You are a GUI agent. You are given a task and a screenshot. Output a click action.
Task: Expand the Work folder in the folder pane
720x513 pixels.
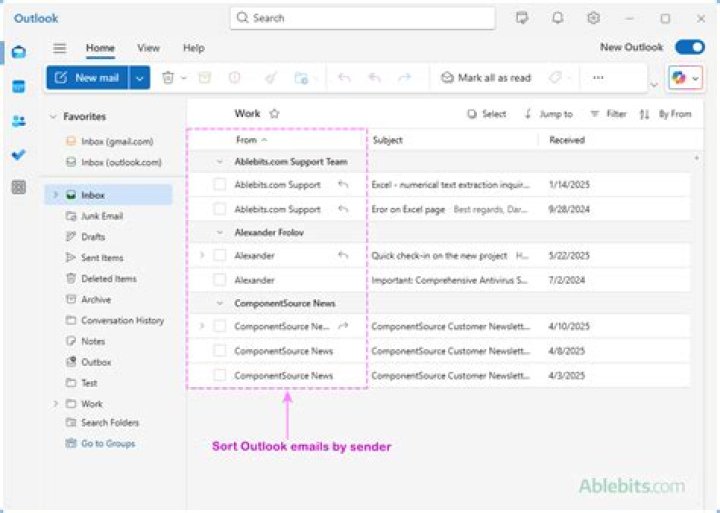tap(56, 404)
